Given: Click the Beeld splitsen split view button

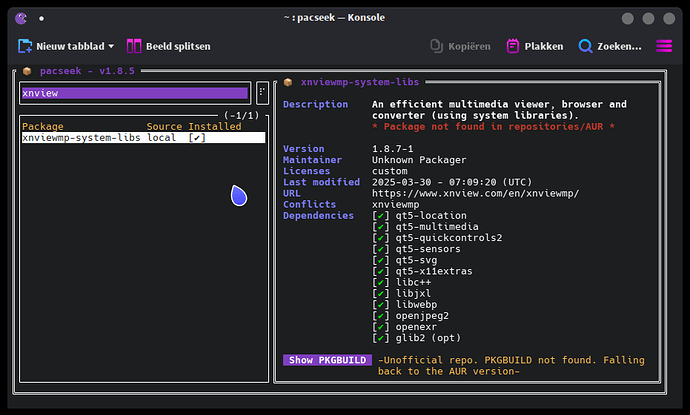Looking at the screenshot, I should 169,46.
